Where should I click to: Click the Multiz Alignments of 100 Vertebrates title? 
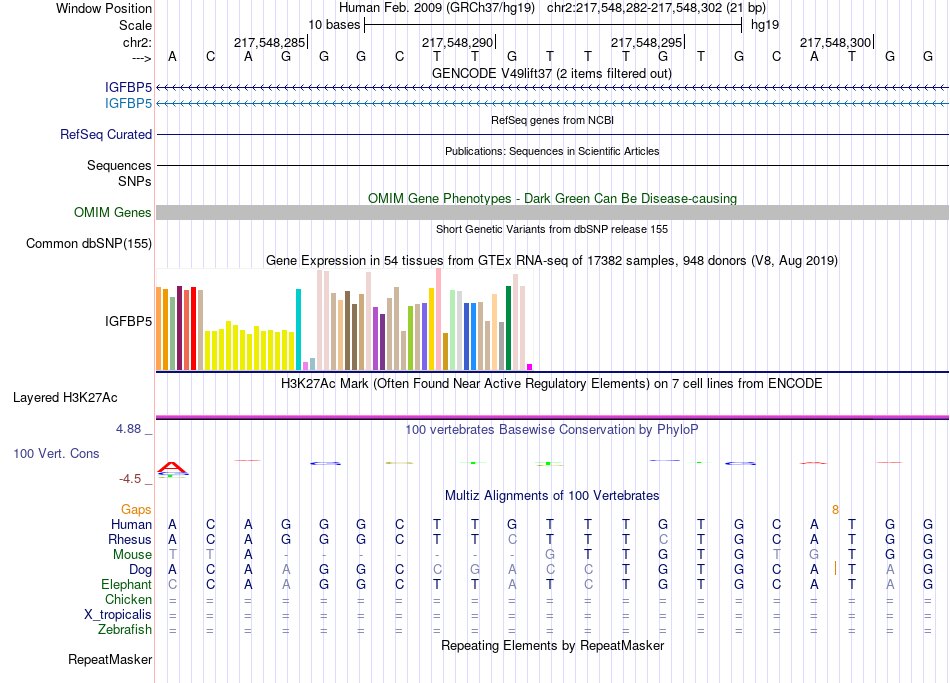552,495
